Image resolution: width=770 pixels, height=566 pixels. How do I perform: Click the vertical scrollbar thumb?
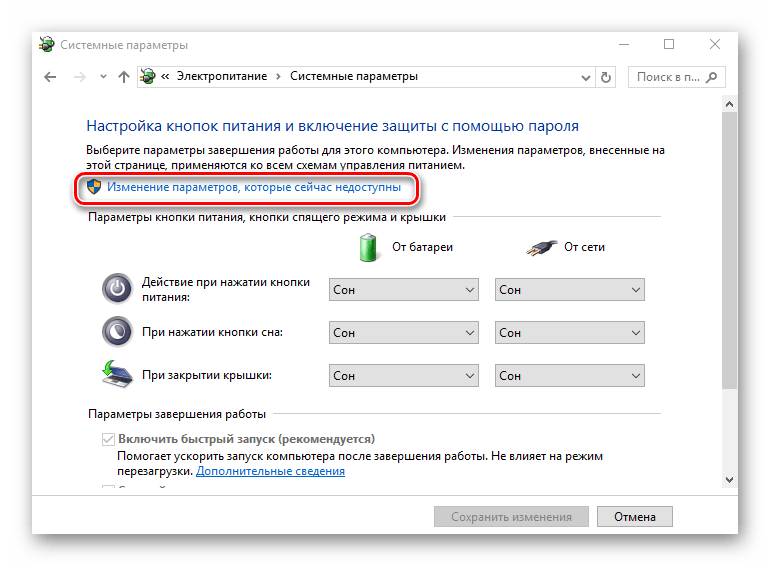729,250
